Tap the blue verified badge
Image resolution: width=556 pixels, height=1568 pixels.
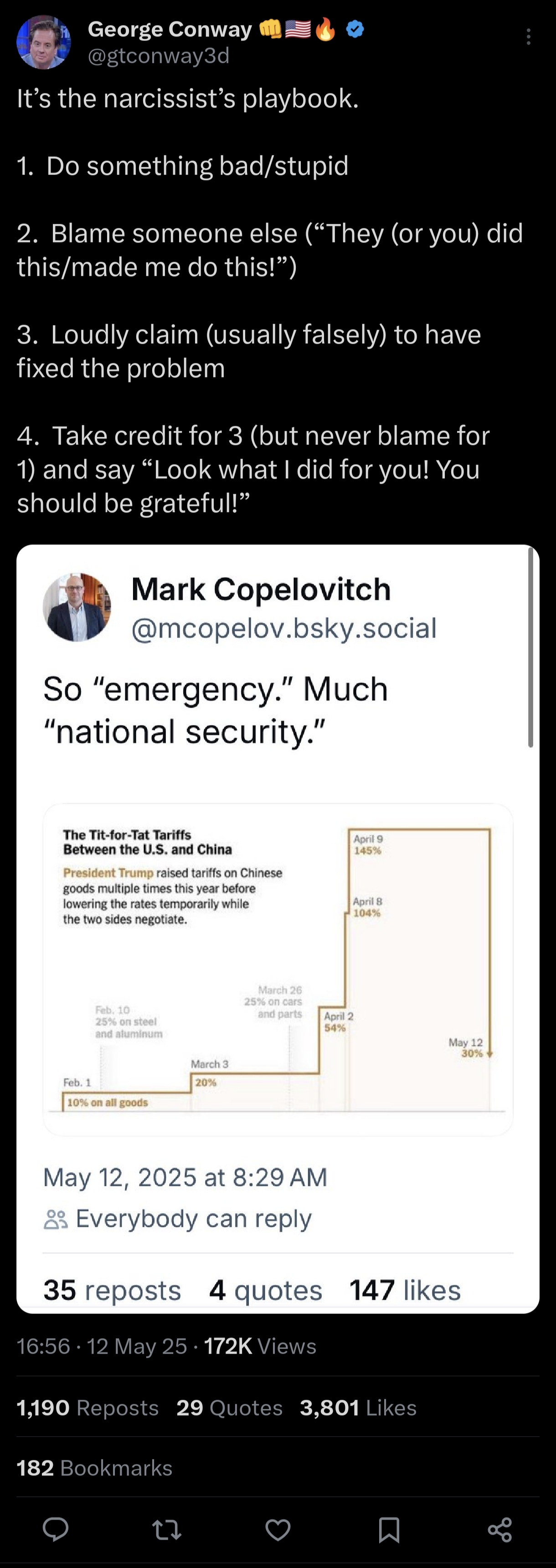point(355,29)
